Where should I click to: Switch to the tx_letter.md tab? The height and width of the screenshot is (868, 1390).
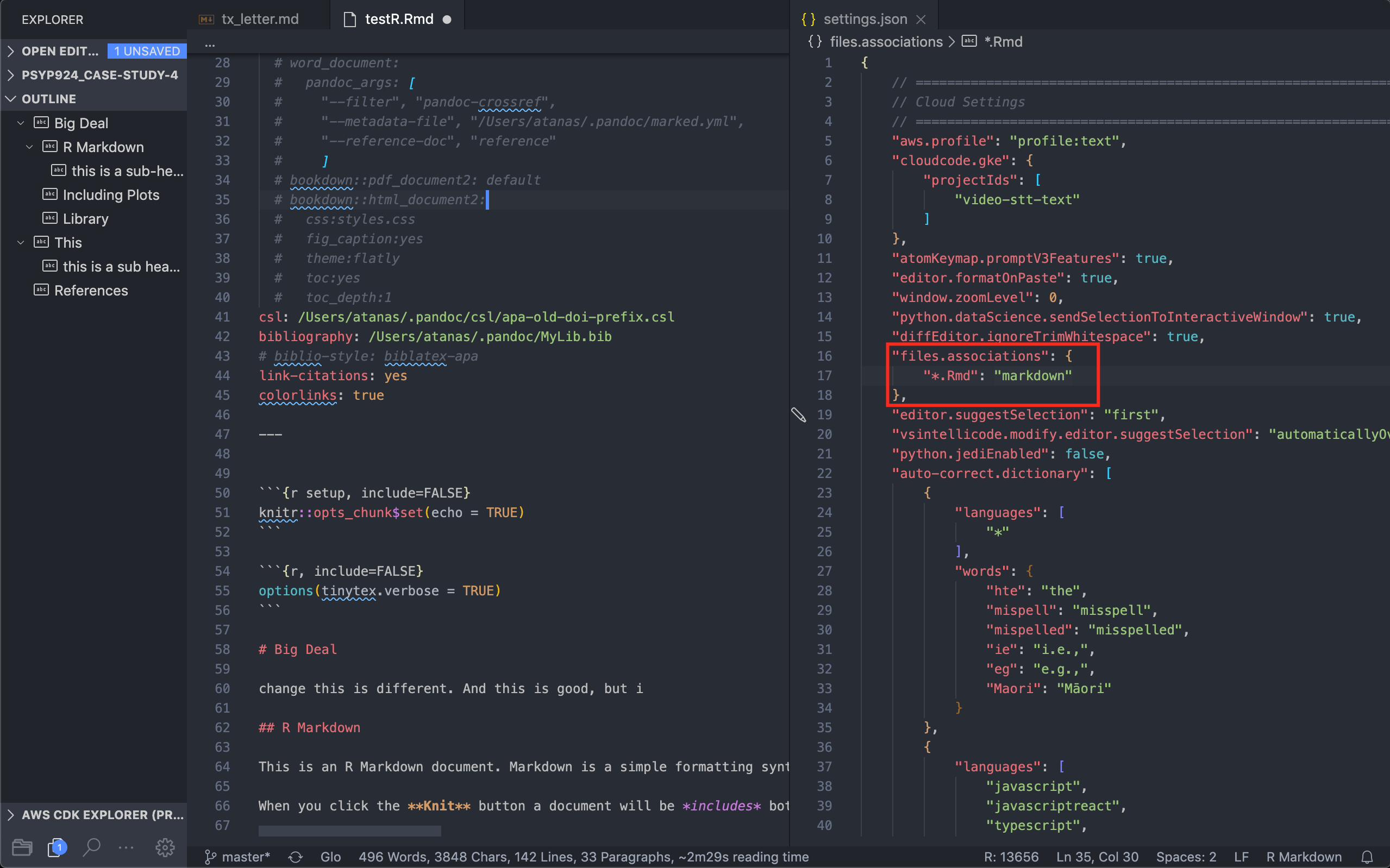pyautogui.click(x=259, y=20)
